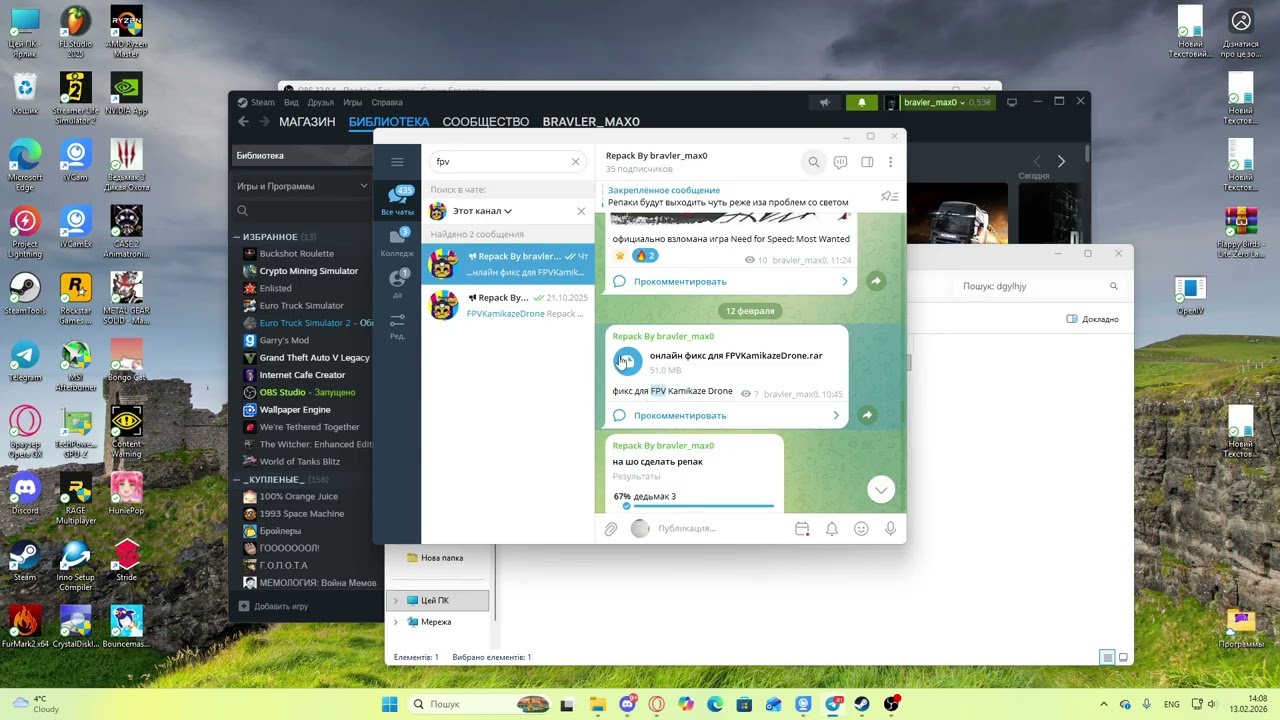
Task: Attach a file to the channel post
Action: (x=611, y=529)
